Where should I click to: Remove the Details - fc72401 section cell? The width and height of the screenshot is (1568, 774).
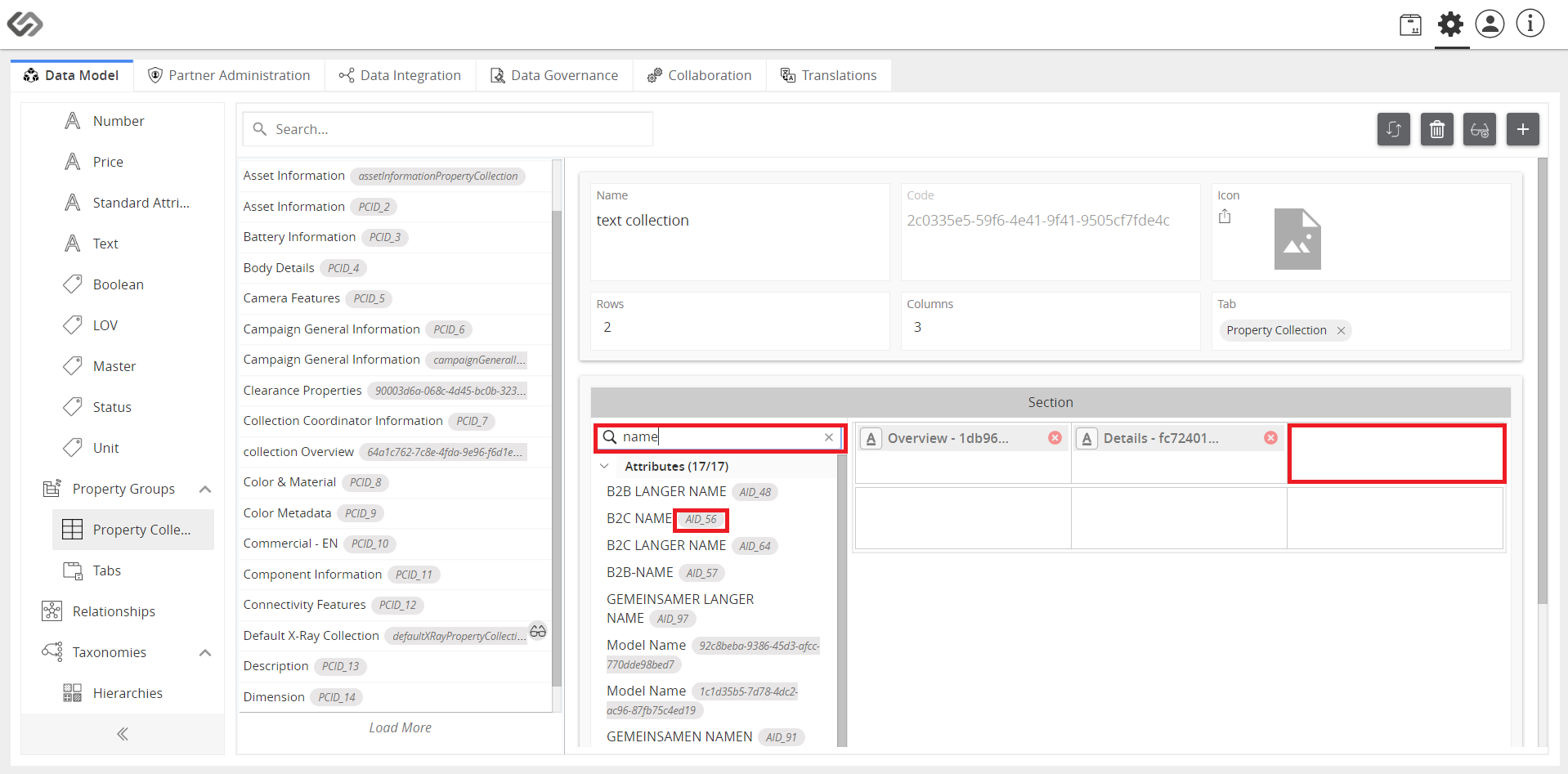pyautogui.click(x=1270, y=438)
